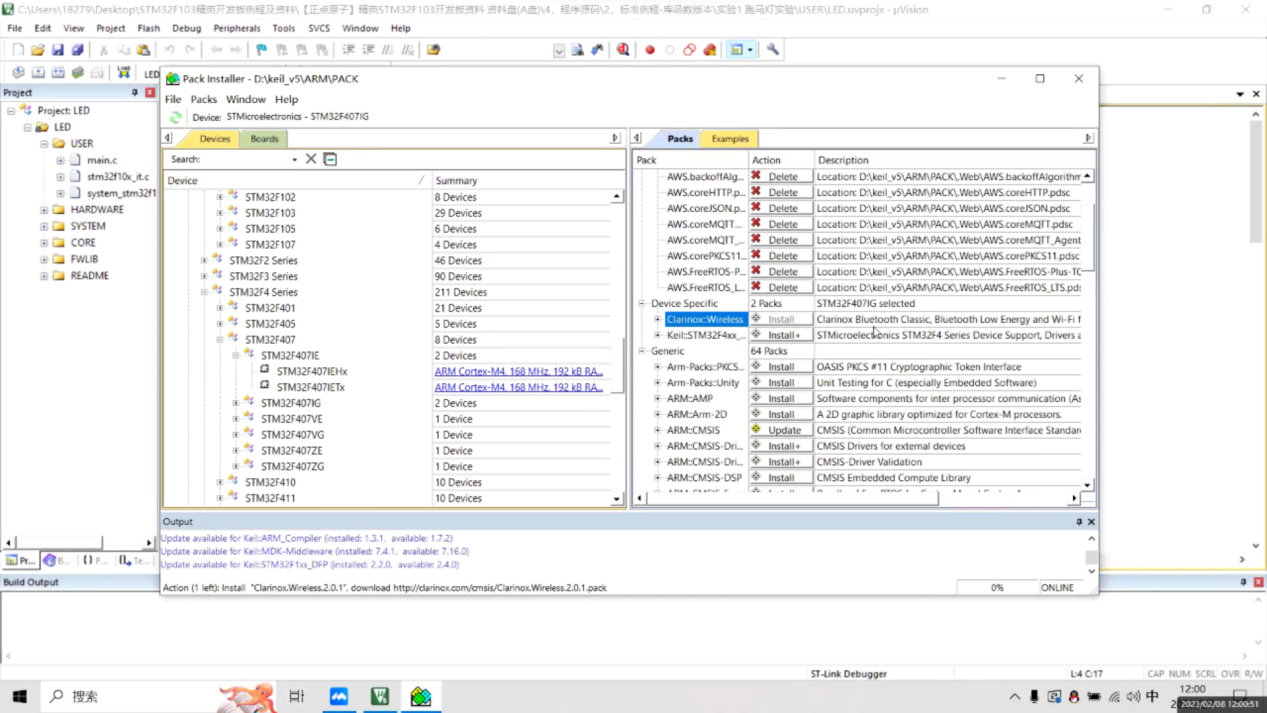Click the Open file toolbar icon
Image resolution: width=1267 pixels, height=713 pixels.
click(x=38, y=50)
